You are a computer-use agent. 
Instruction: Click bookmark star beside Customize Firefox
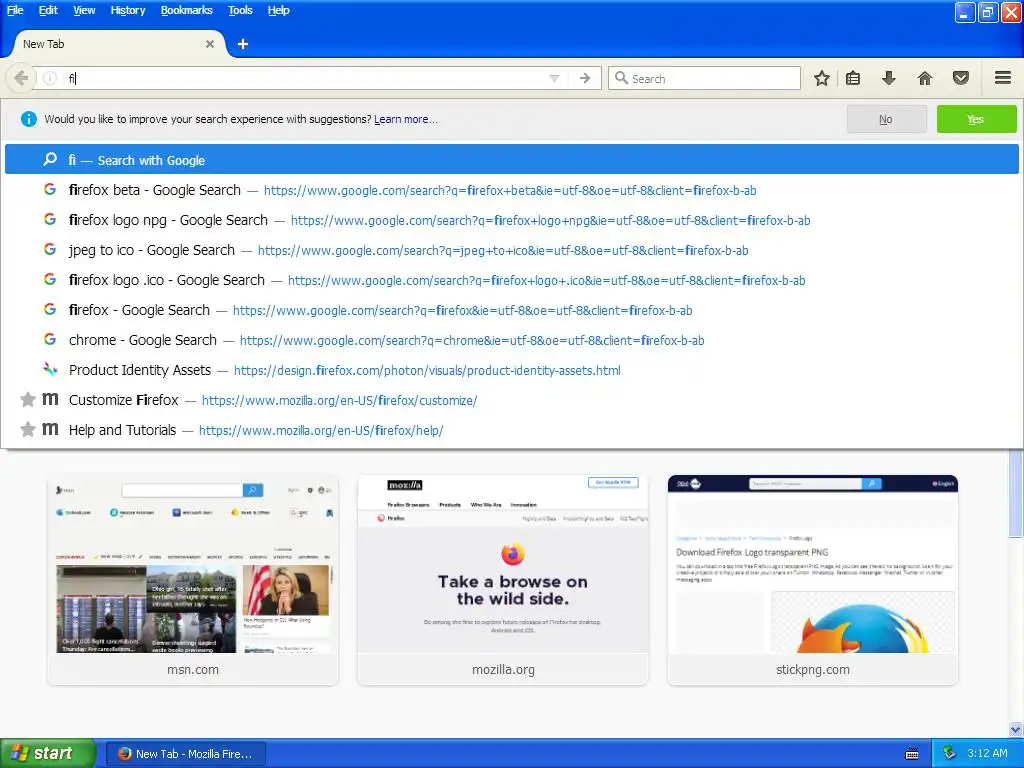coord(27,399)
